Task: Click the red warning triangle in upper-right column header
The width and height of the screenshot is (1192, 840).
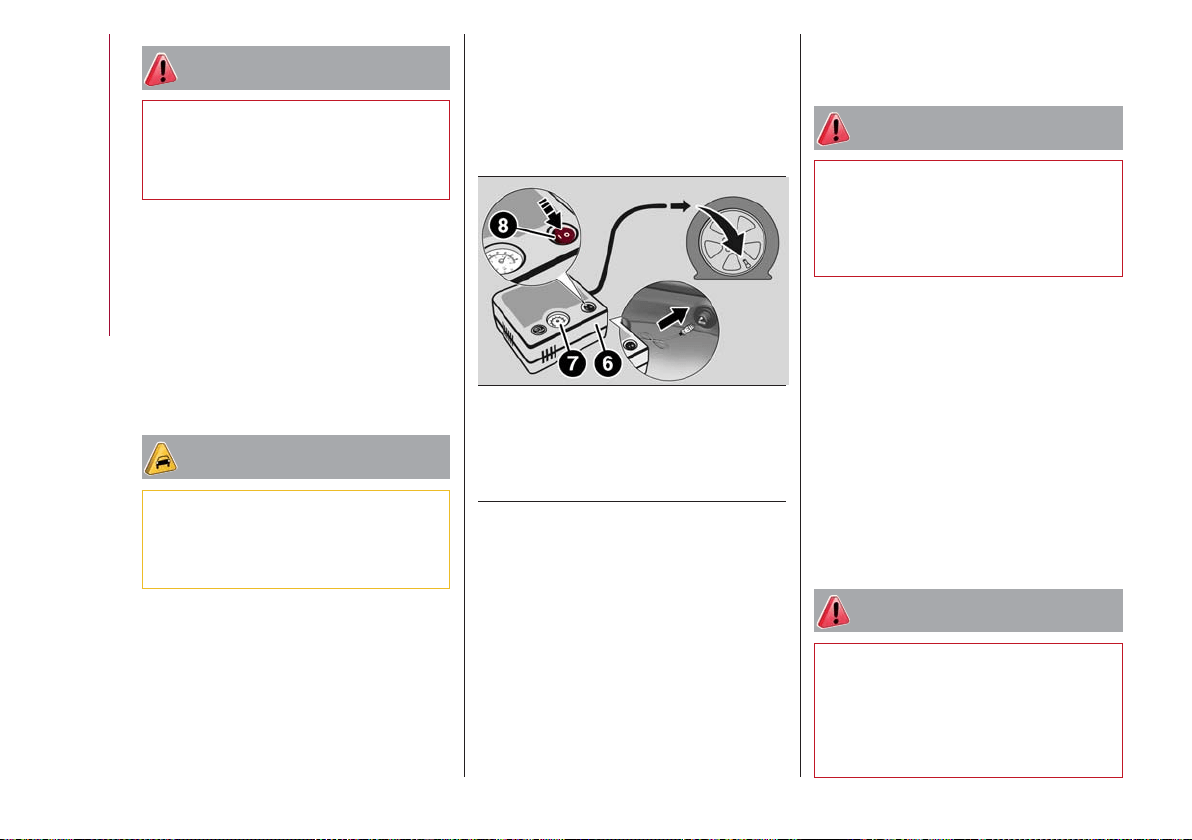Action: pyautogui.click(x=833, y=129)
